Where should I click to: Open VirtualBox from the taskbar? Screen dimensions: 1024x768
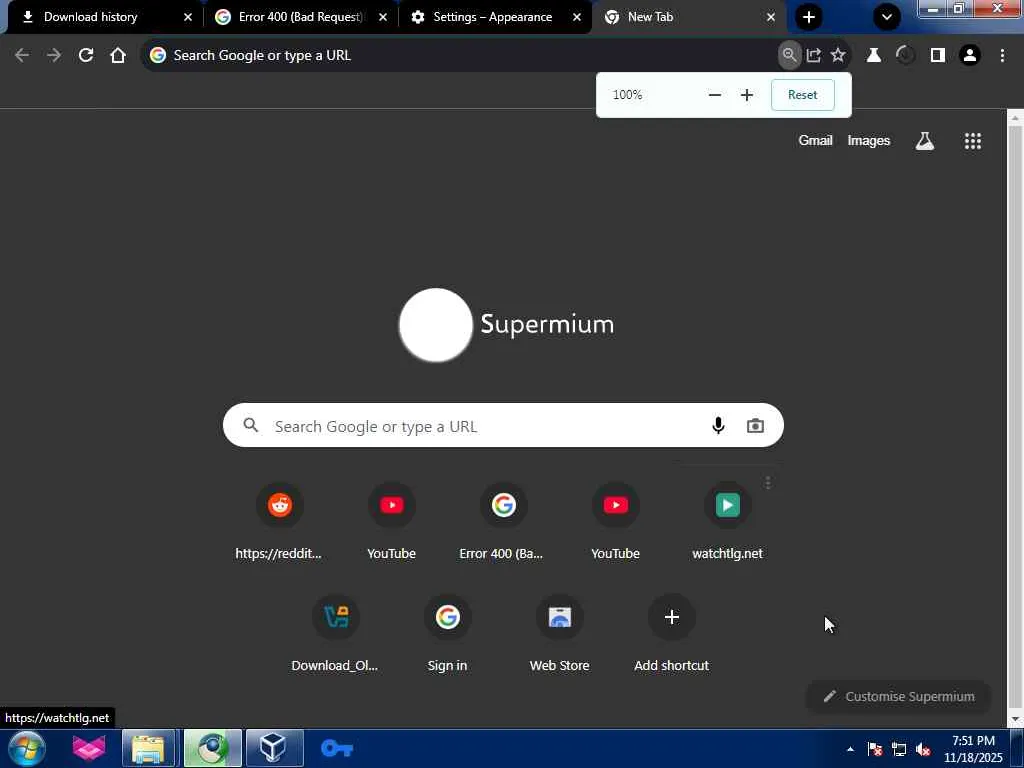pos(274,748)
